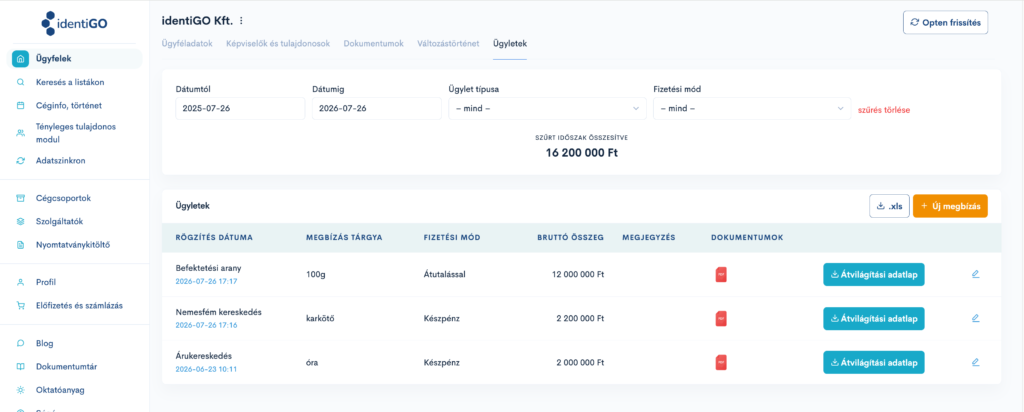Image resolution: width=1024 pixels, height=412 pixels.
Task: Click the Dátumig date field
Action: 376,108
